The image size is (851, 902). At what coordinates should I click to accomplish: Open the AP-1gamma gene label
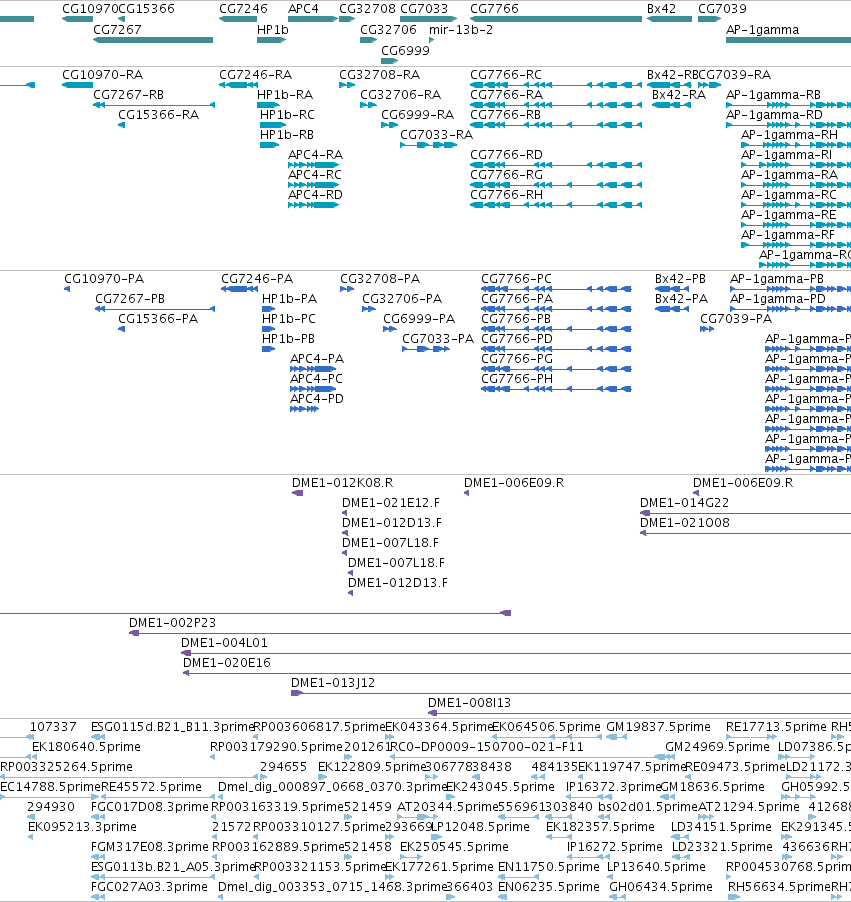click(762, 29)
